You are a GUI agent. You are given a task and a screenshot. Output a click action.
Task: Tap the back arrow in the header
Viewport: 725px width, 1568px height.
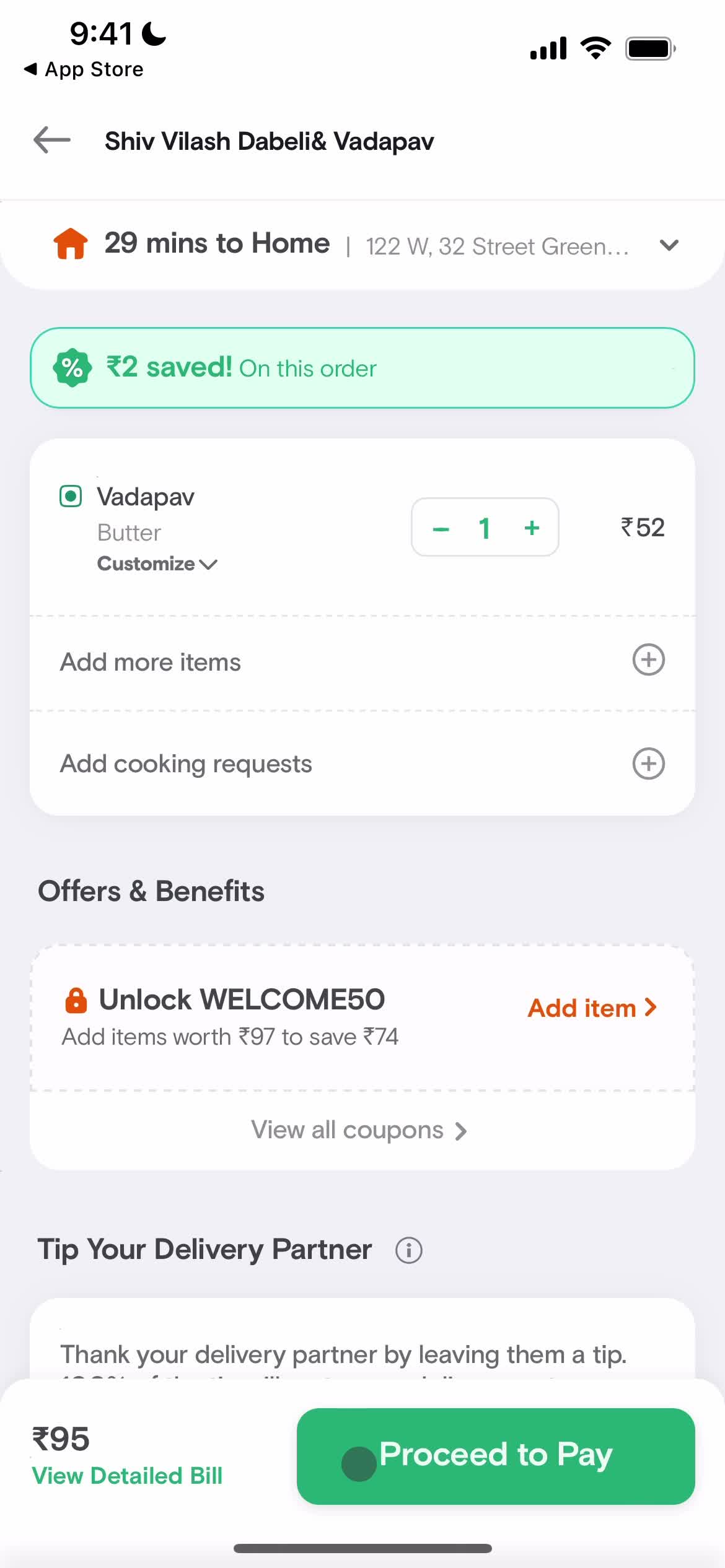tap(52, 140)
